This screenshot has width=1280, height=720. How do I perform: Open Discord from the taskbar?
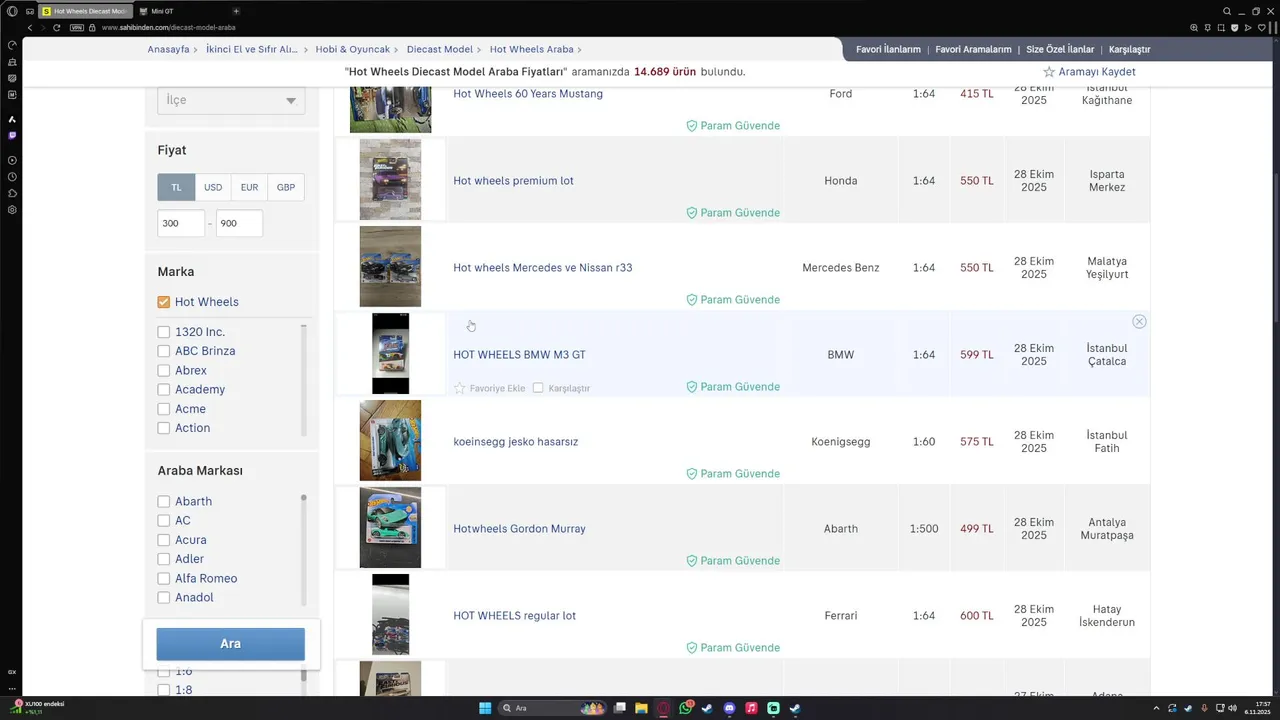[x=729, y=708]
